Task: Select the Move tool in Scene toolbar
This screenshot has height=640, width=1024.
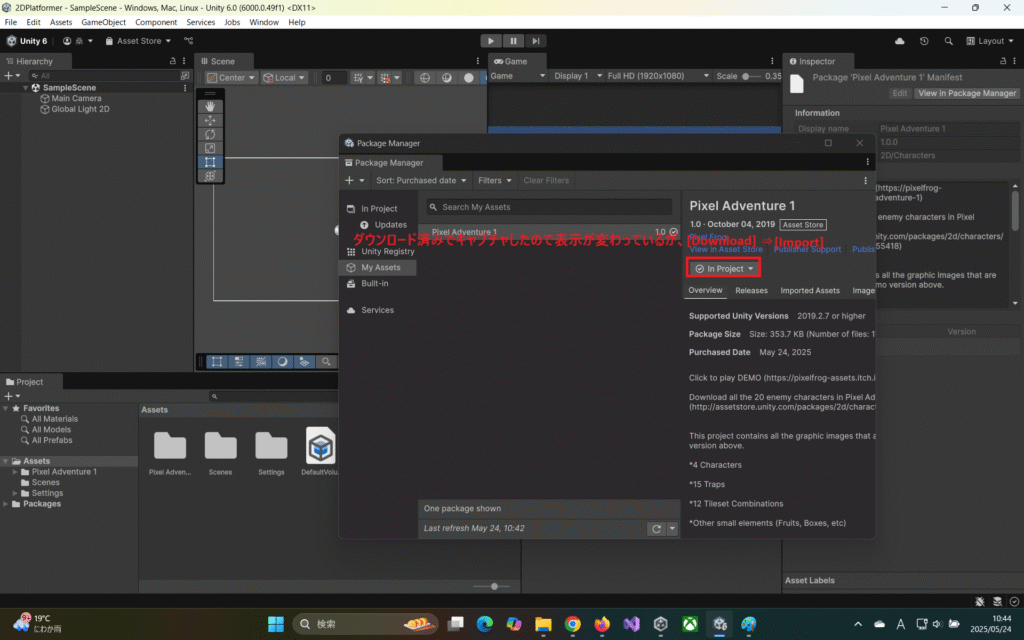Action: pyautogui.click(x=210, y=120)
